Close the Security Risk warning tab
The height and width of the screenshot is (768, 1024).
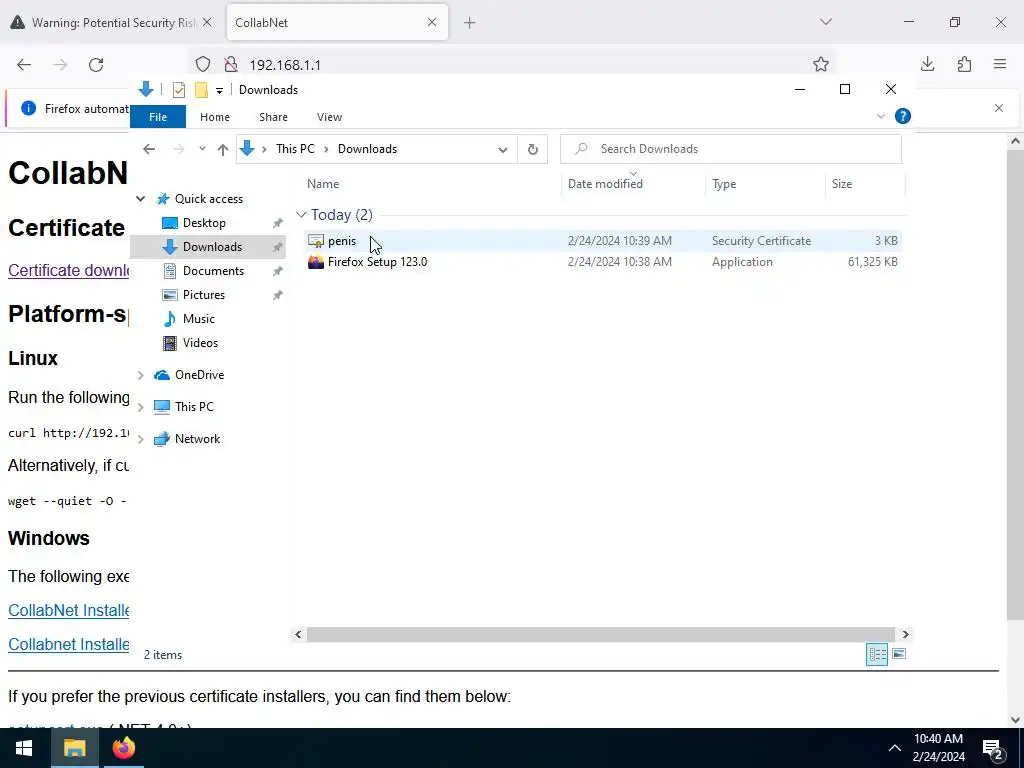pyautogui.click(x=207, y=22)
